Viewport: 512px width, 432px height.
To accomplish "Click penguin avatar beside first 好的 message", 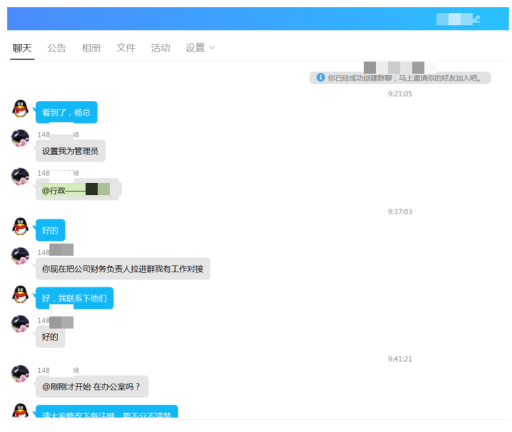I will point(20,227).
